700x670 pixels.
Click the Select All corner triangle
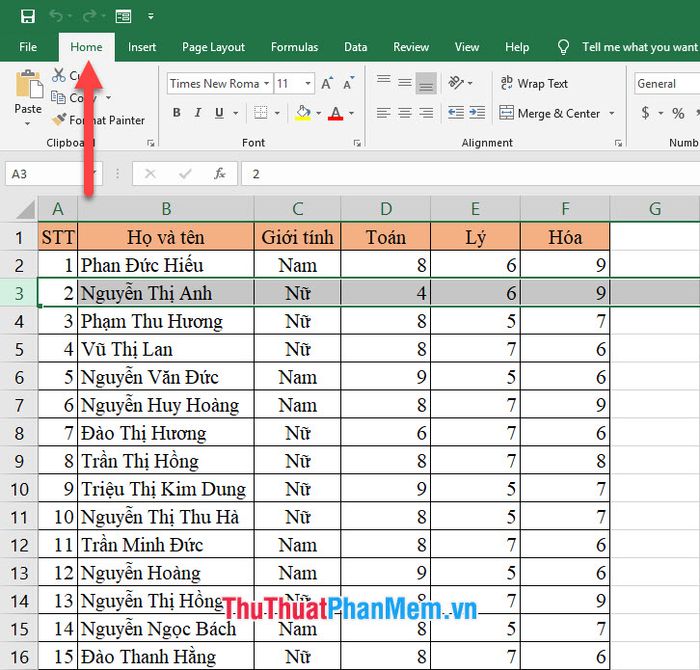25,209
